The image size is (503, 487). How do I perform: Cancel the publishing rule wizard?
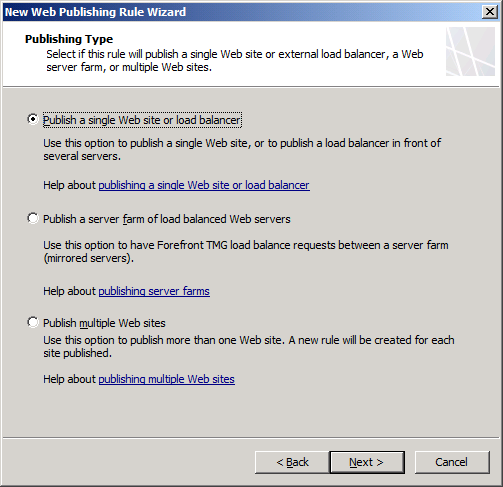click(x=452, y=462)
